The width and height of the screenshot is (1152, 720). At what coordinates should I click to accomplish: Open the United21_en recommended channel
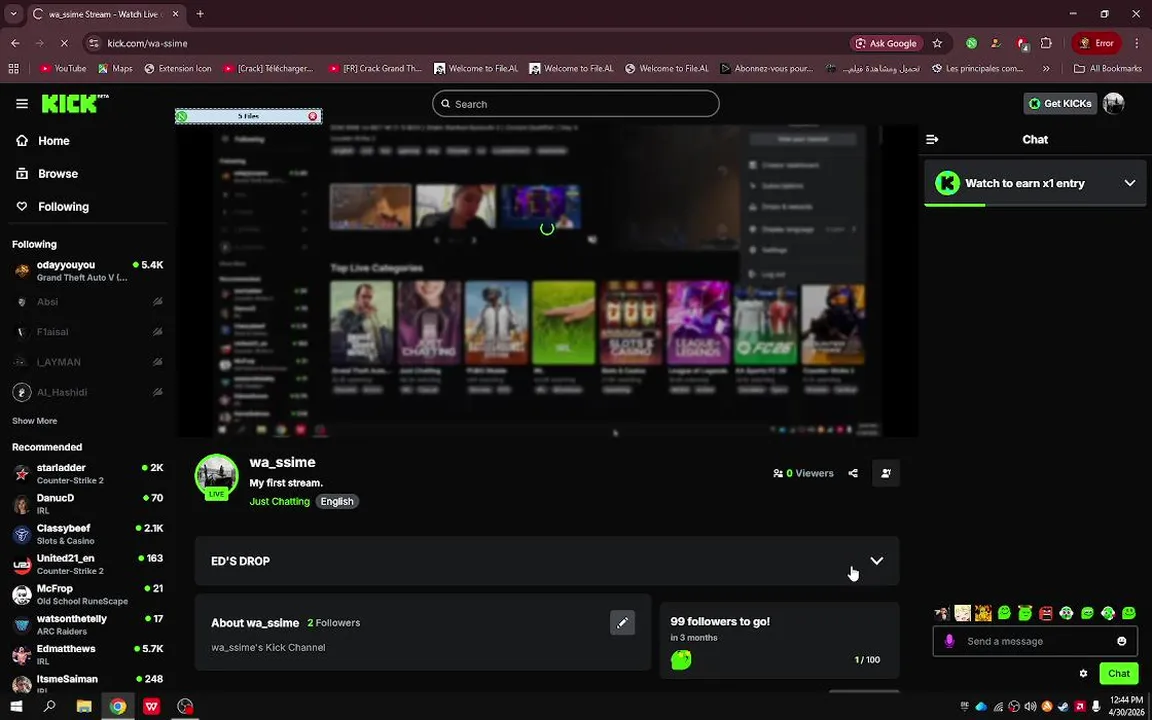coord(88,564)
